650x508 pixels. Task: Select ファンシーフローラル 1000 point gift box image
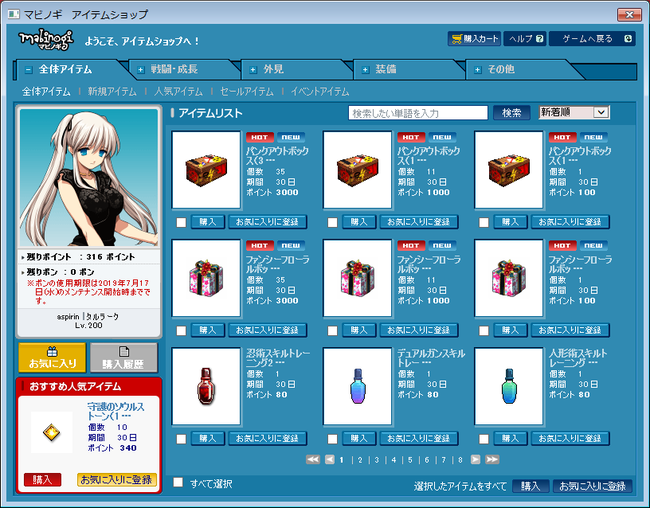click(358, 278)
